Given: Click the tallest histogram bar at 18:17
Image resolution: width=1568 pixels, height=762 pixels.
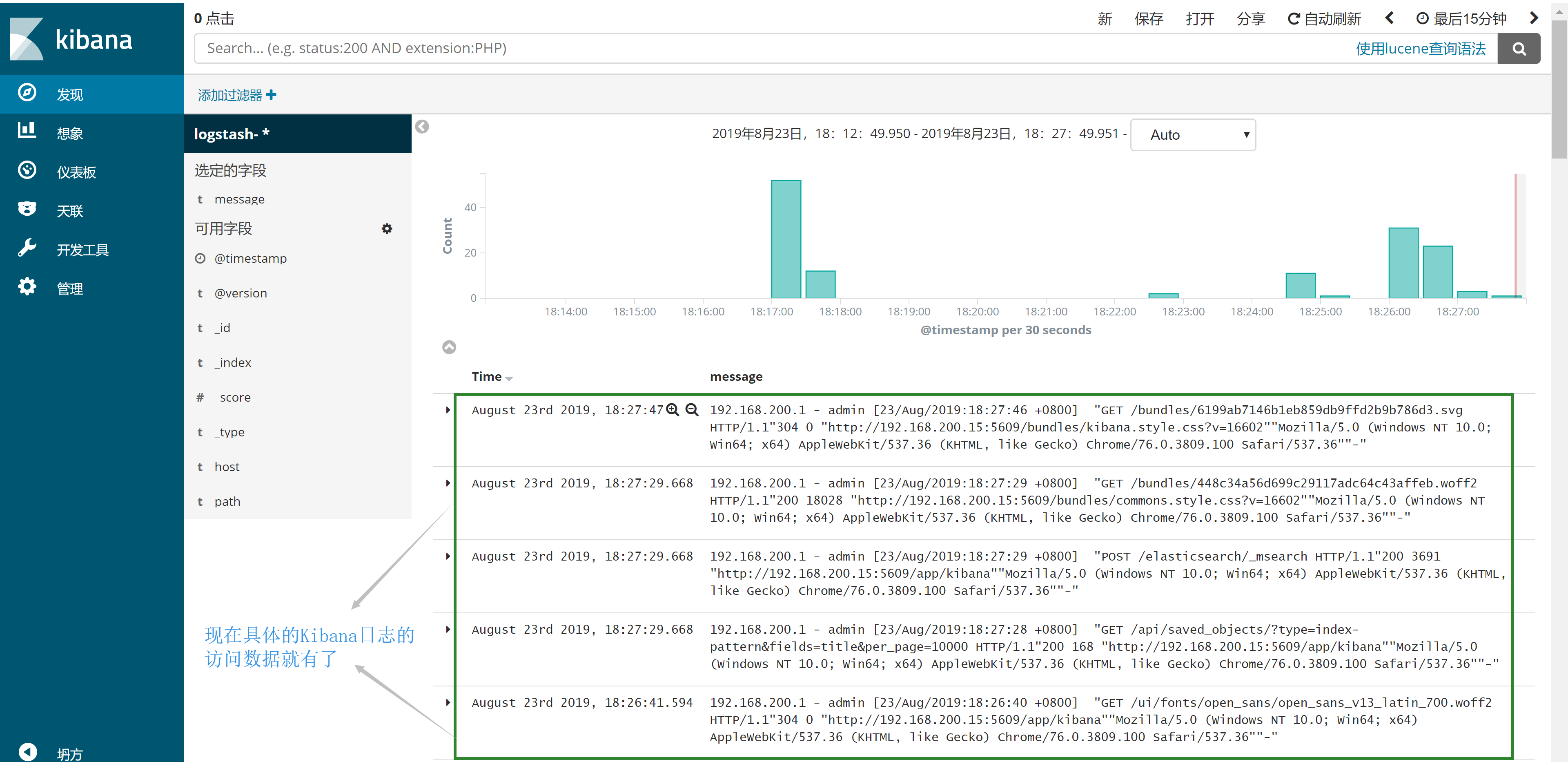Looking at the screenshot, I should pos(786,239).
